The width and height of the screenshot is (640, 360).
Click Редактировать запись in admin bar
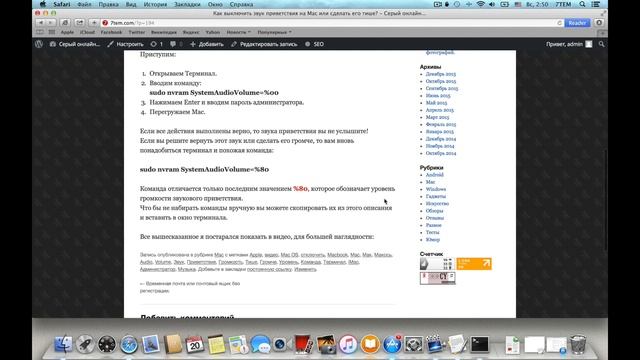pyautogui.click(x=264, y=44)
